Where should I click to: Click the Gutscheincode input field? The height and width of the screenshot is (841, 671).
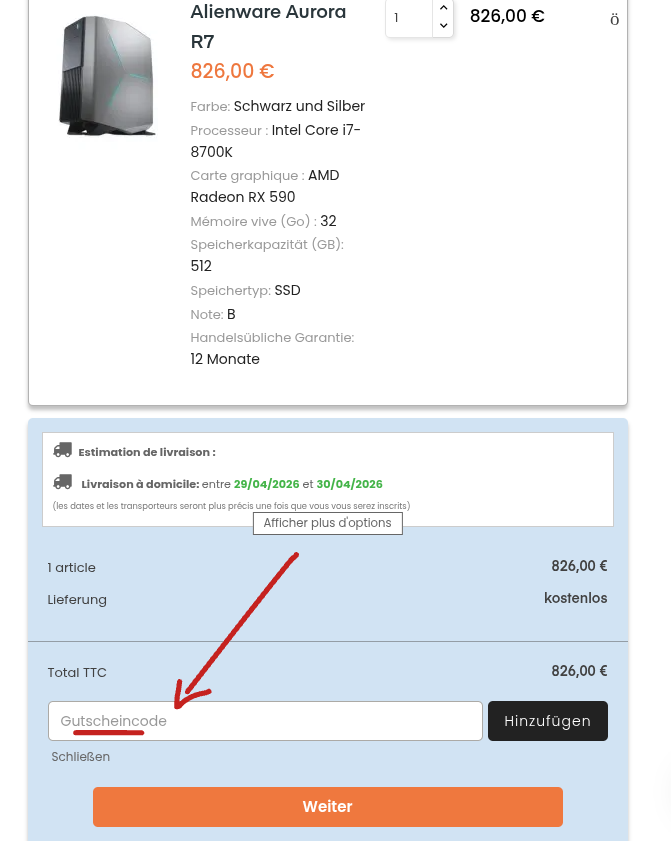pos(265,721)
